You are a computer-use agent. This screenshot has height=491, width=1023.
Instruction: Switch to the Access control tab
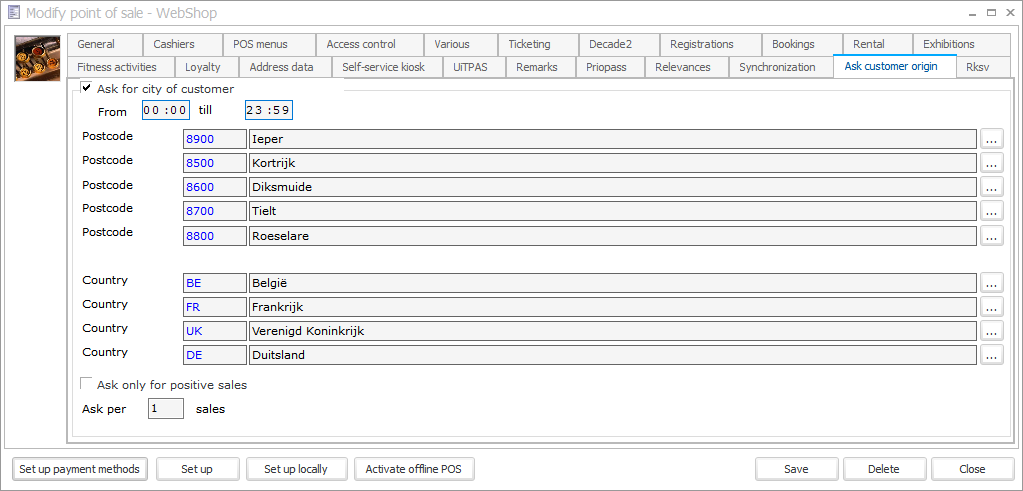tap(361, 44)
